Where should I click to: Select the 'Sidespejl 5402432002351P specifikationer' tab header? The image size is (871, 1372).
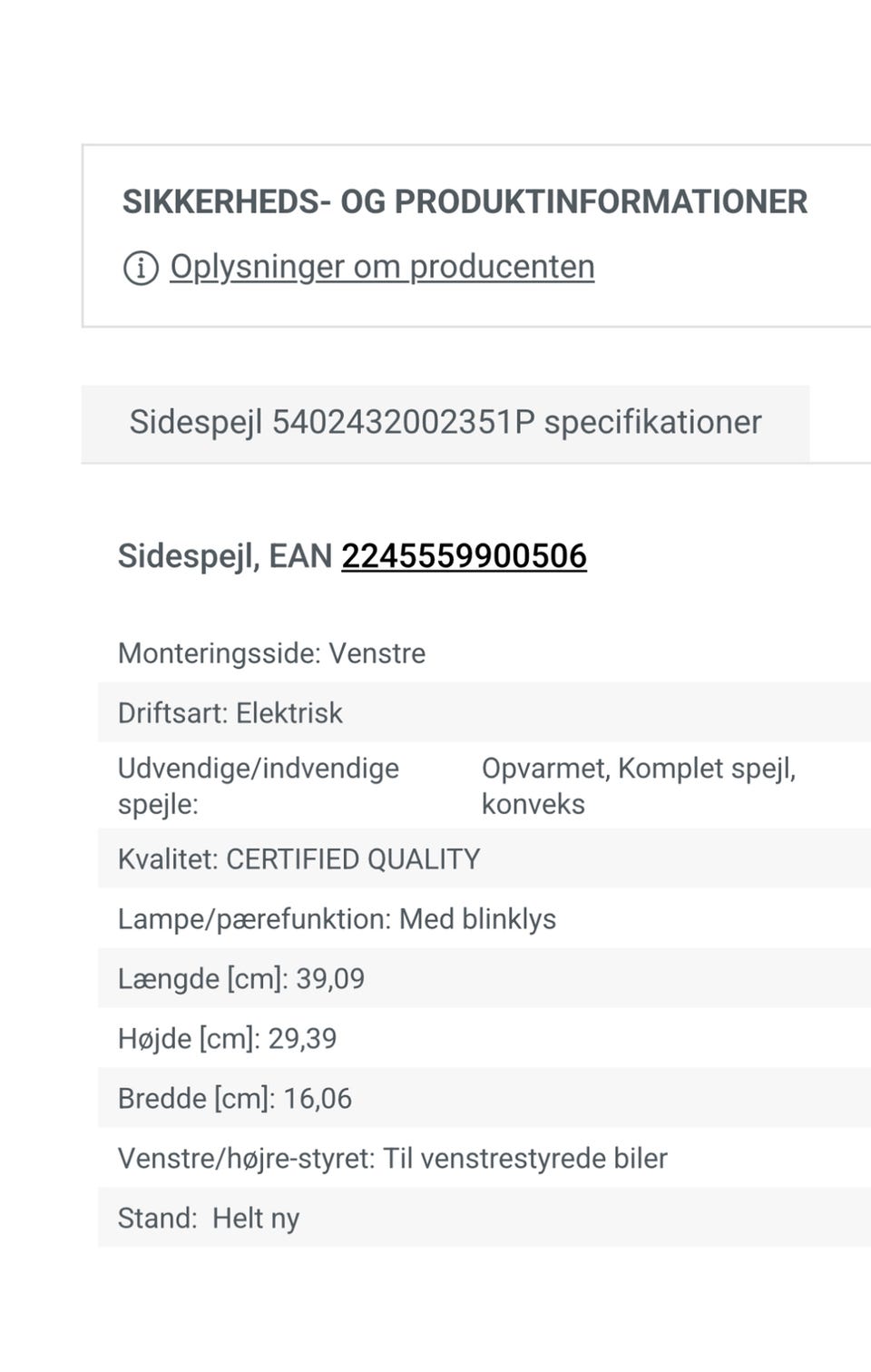[445, 423]
